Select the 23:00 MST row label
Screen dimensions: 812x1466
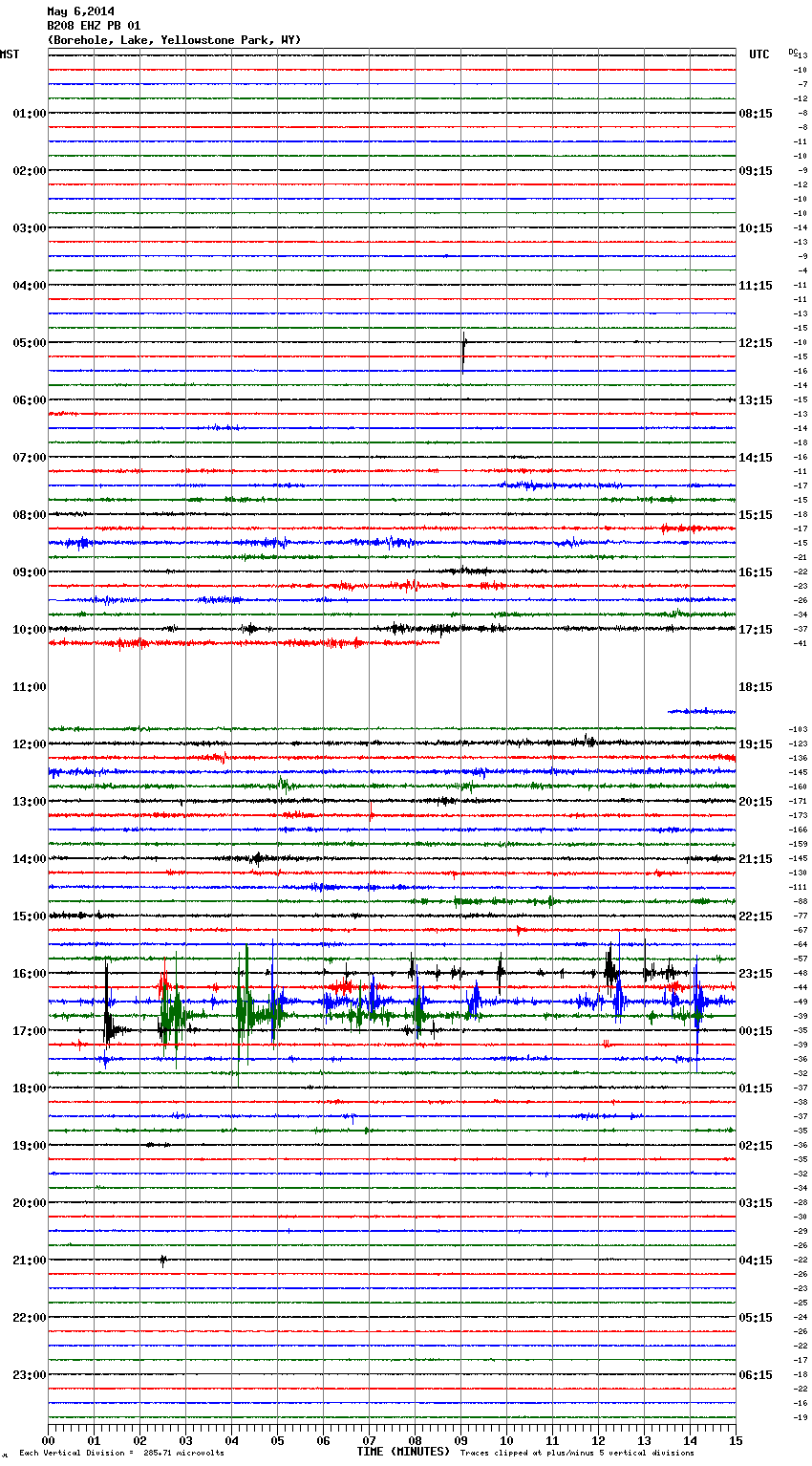click(x=30, y=1375)
